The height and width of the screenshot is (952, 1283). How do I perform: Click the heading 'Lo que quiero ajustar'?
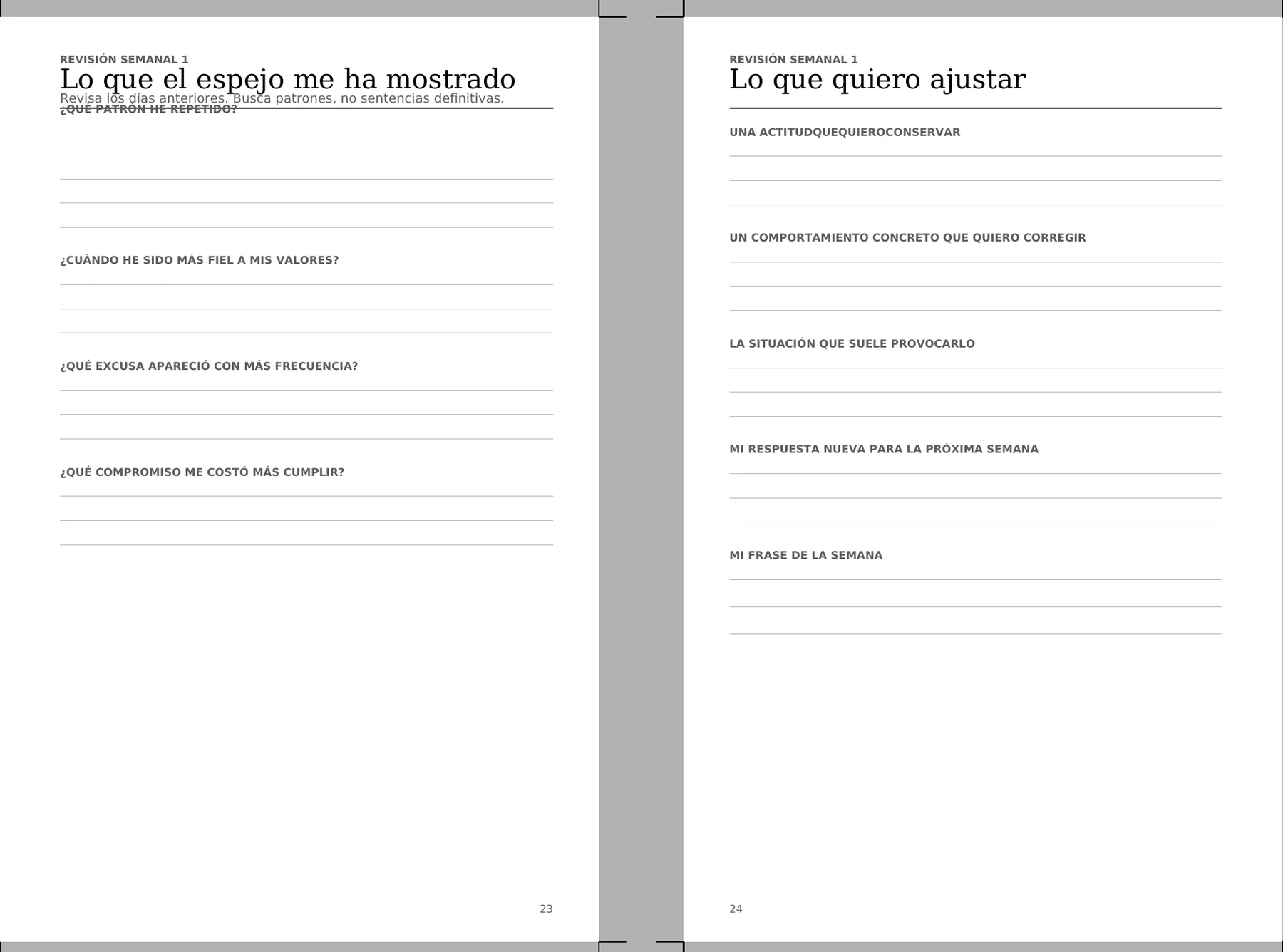(x=877, y=79)
